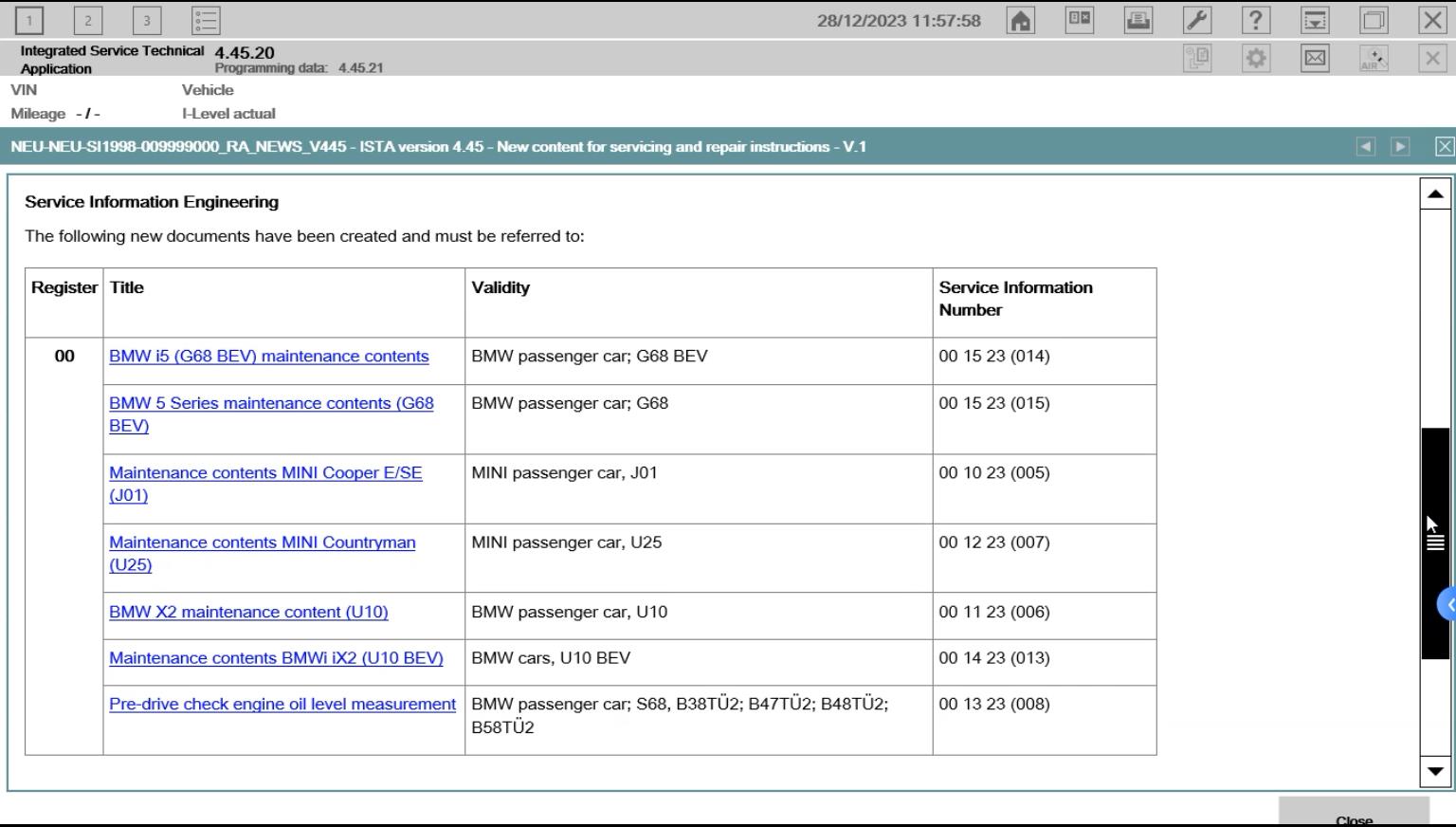Click the 'Mileage' label
The image size is (1456, 827).
coord(38,114)
